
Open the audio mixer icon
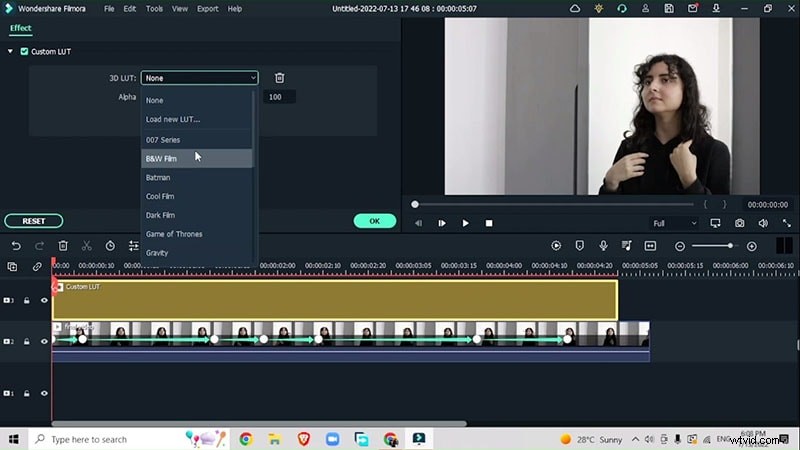(x=627, y=246)
